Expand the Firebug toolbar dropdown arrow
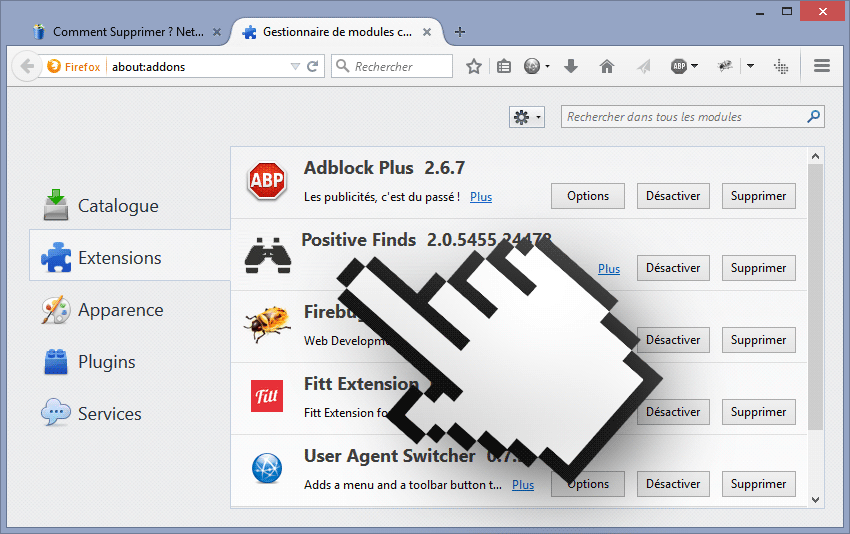Viewport: 850px width, 534px height. (x=750, y=66)
